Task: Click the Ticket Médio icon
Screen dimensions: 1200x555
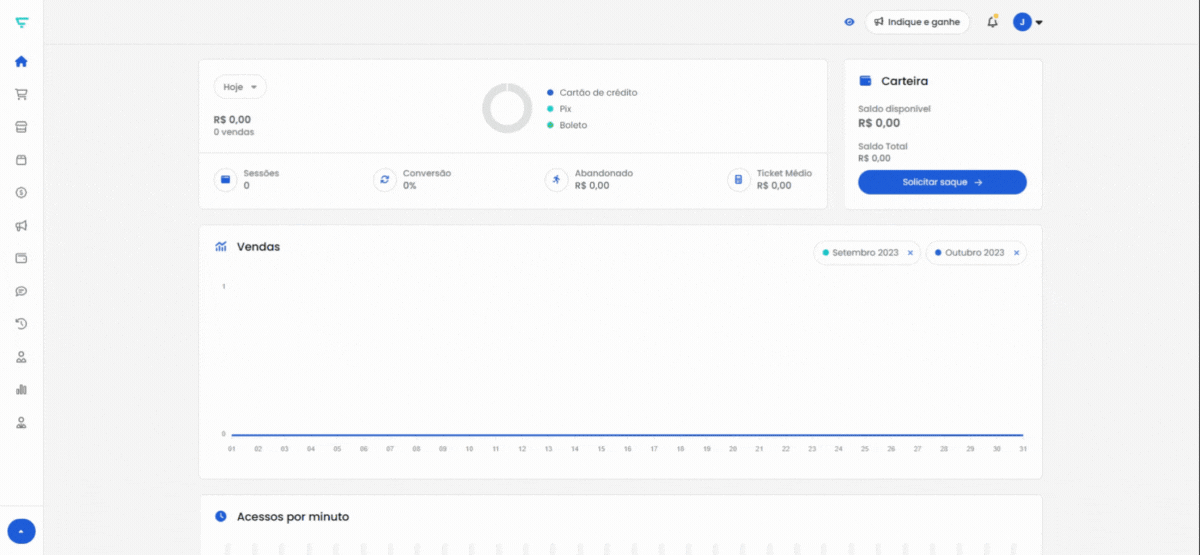Action: tap(739, 180)
